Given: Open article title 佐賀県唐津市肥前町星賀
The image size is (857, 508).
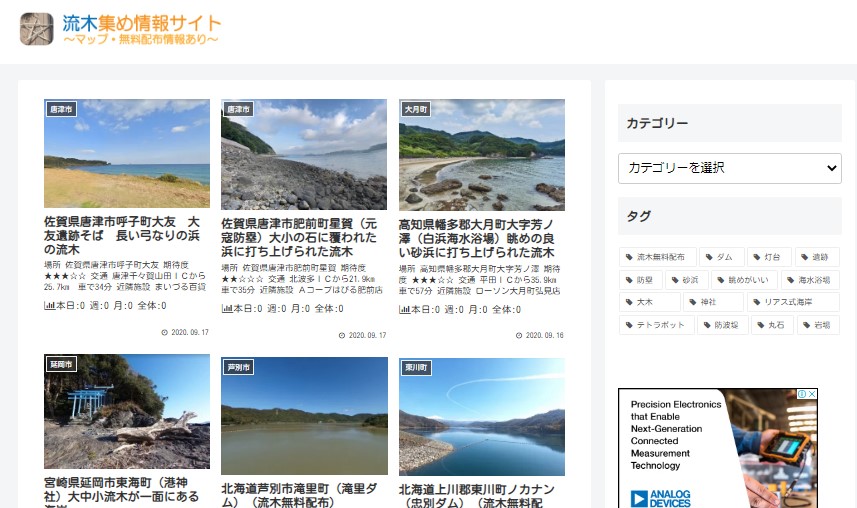Looking at the screenshot, I should [x=299, y=238].
